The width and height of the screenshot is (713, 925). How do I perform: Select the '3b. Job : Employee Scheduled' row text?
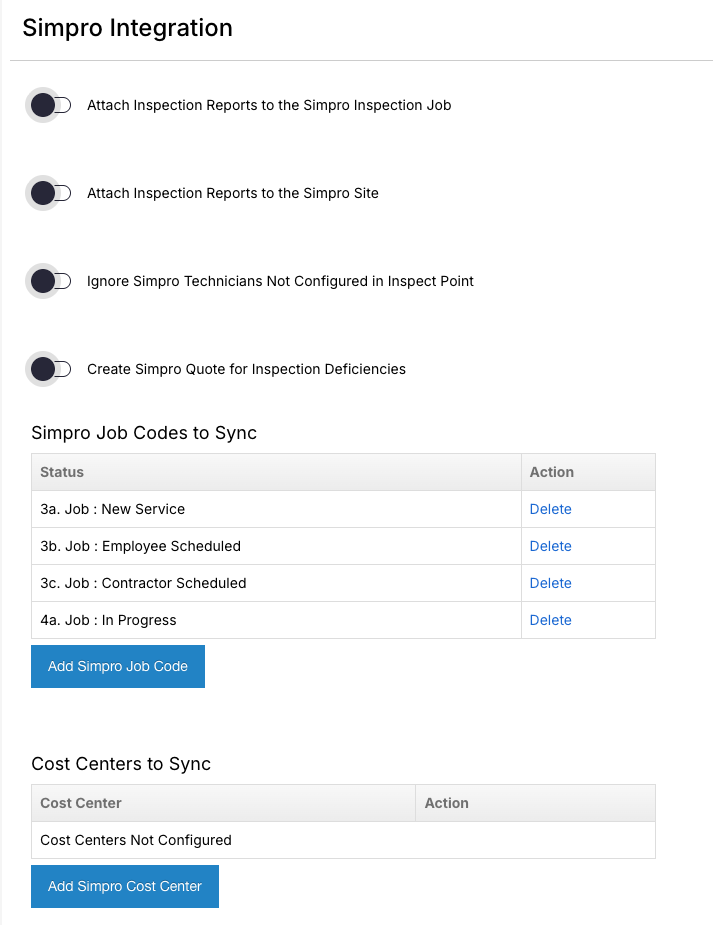click(x=140, y=546)
